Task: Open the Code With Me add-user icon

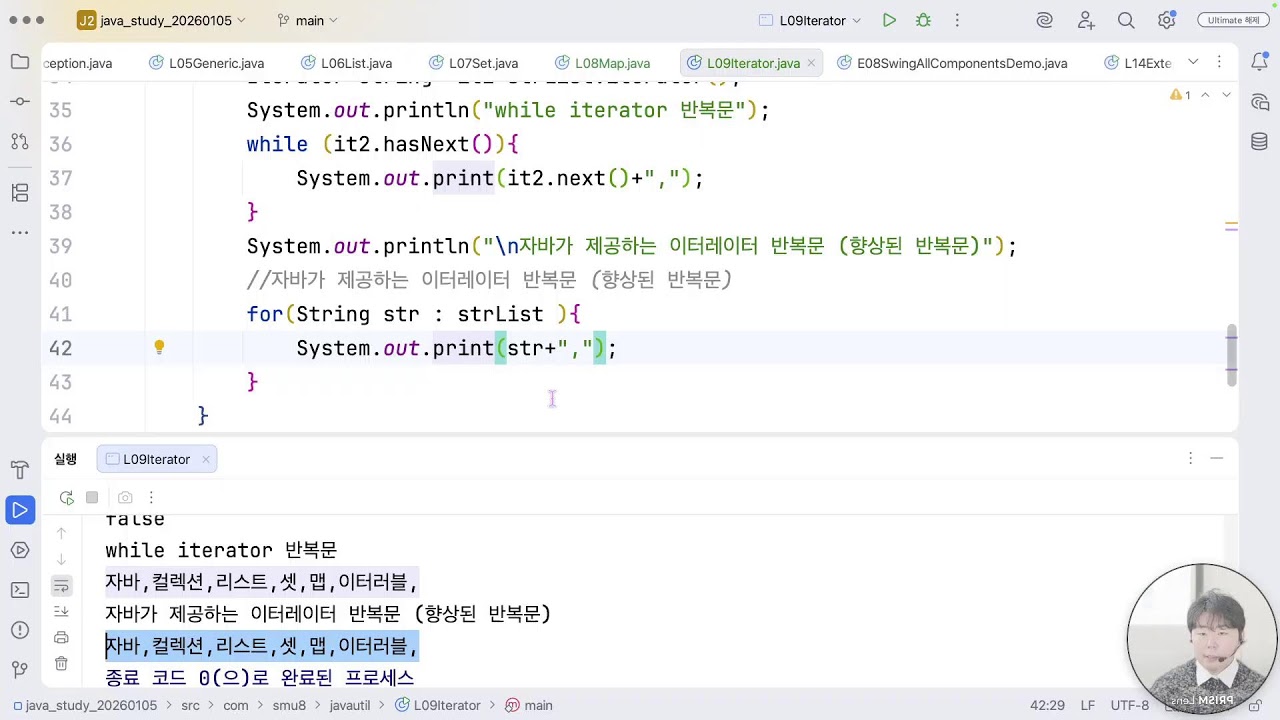Action: [1086, 20]
